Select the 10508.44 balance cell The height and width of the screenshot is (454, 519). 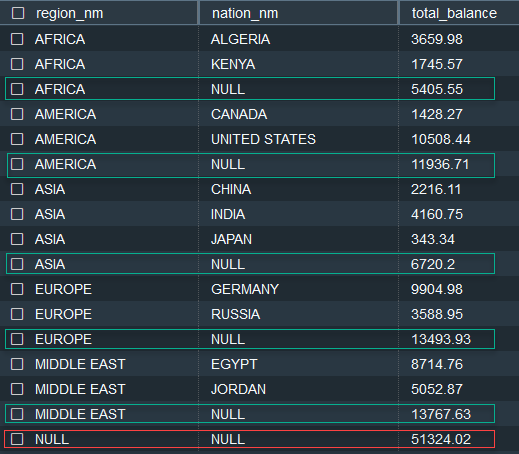click(441, 139)
